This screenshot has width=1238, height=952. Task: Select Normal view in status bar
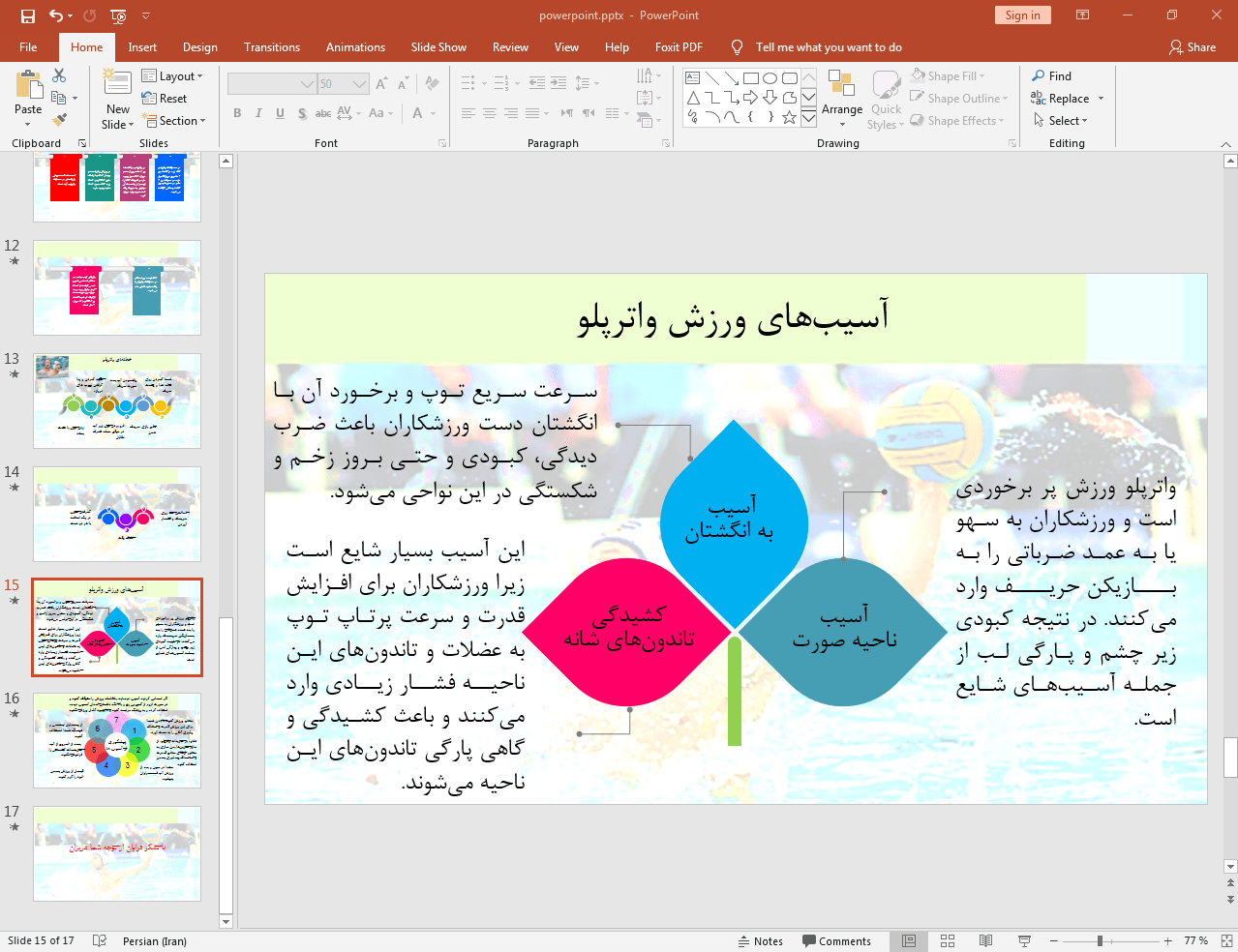tap(909, 940)
